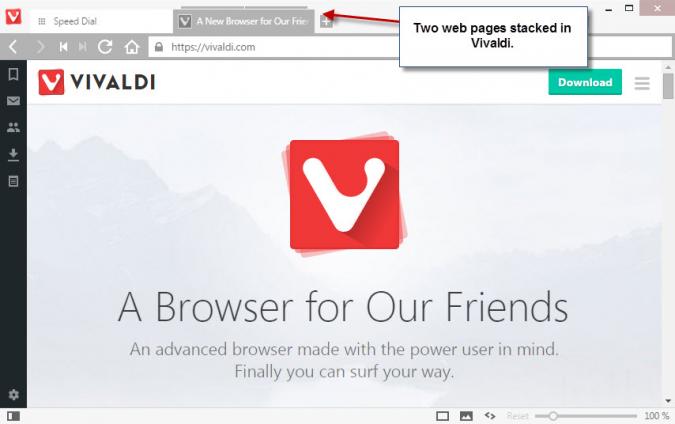
Task: Reload the current page
Action: 105,46
